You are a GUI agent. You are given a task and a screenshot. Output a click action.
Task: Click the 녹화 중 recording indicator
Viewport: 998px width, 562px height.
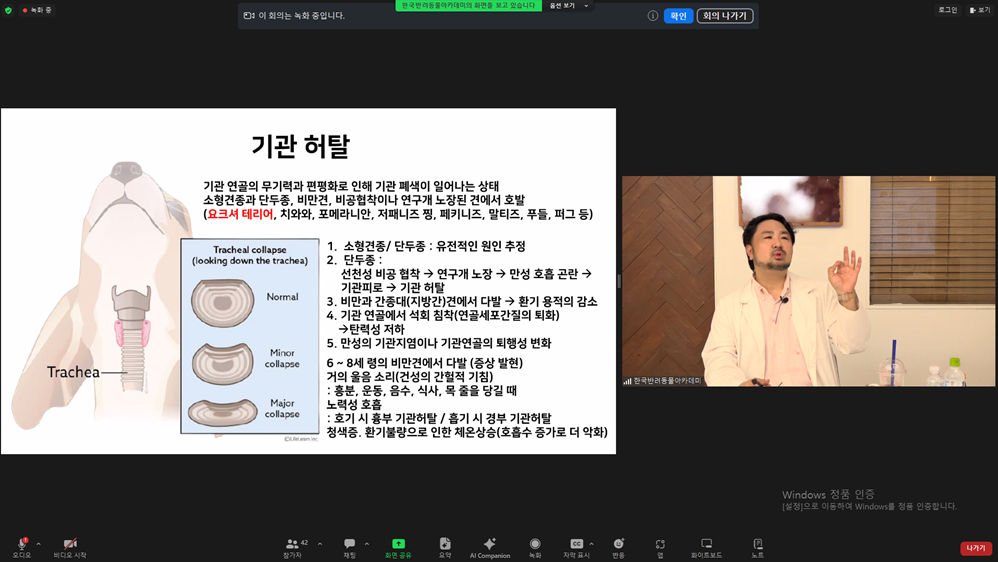(37, 10)
